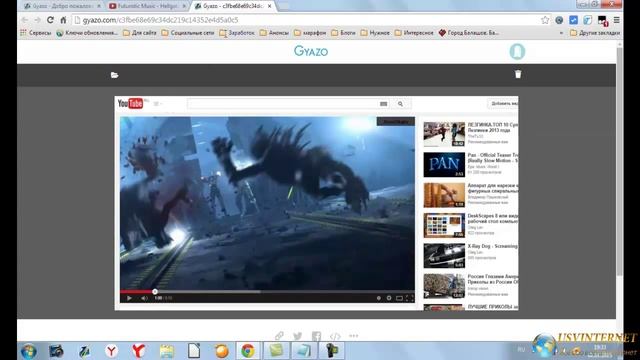Open the orange ball taskbar icon
640x360 pixels.
pyautogui.click(x=222, y=351)
